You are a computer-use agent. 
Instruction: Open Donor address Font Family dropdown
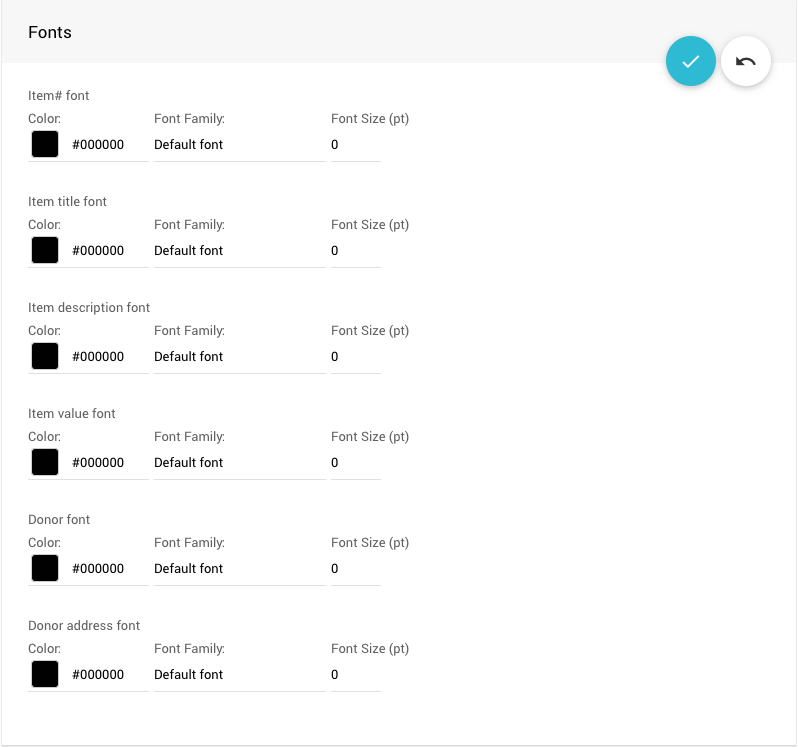pos(239,675)
